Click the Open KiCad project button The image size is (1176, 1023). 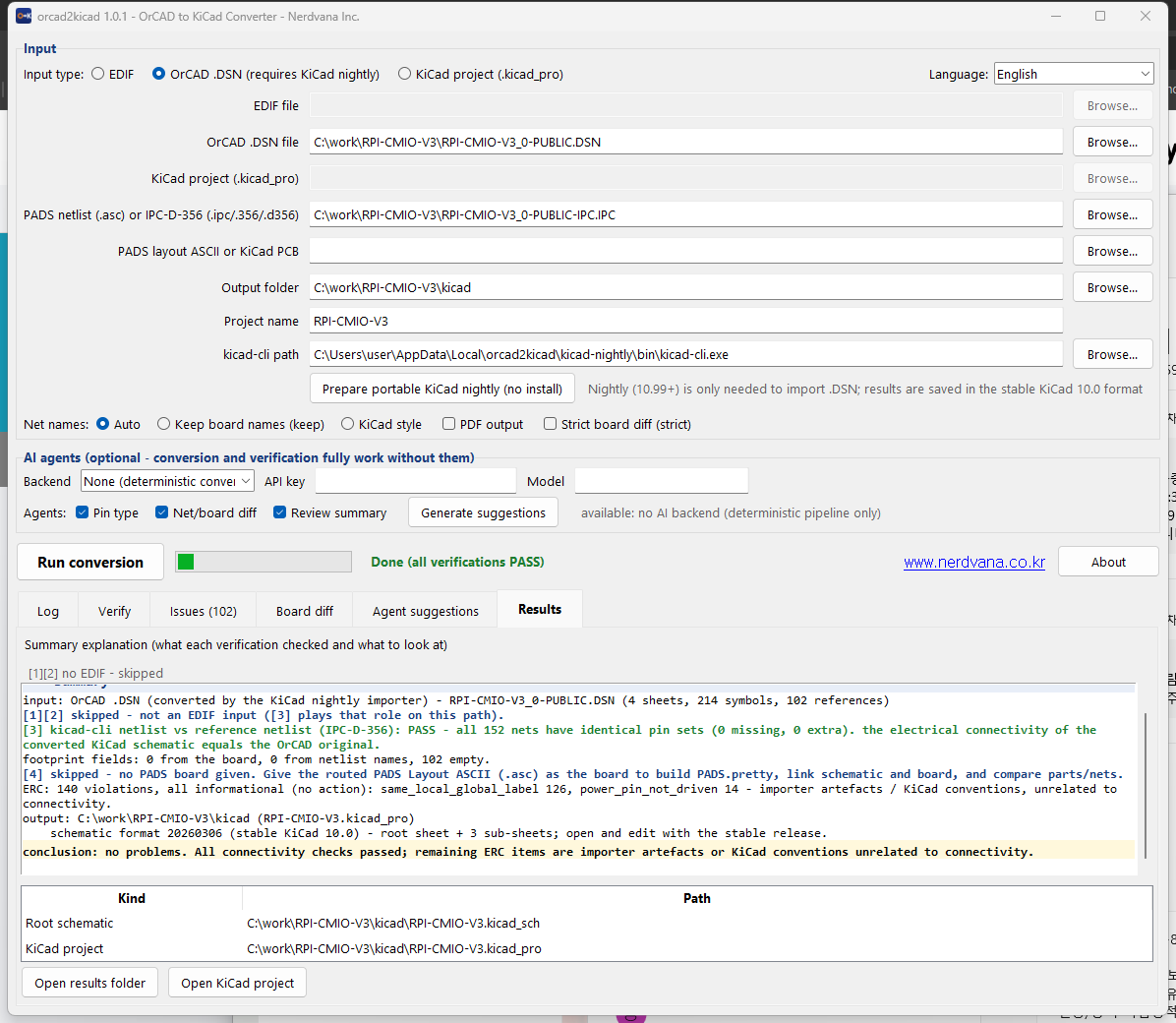point(237,983)
